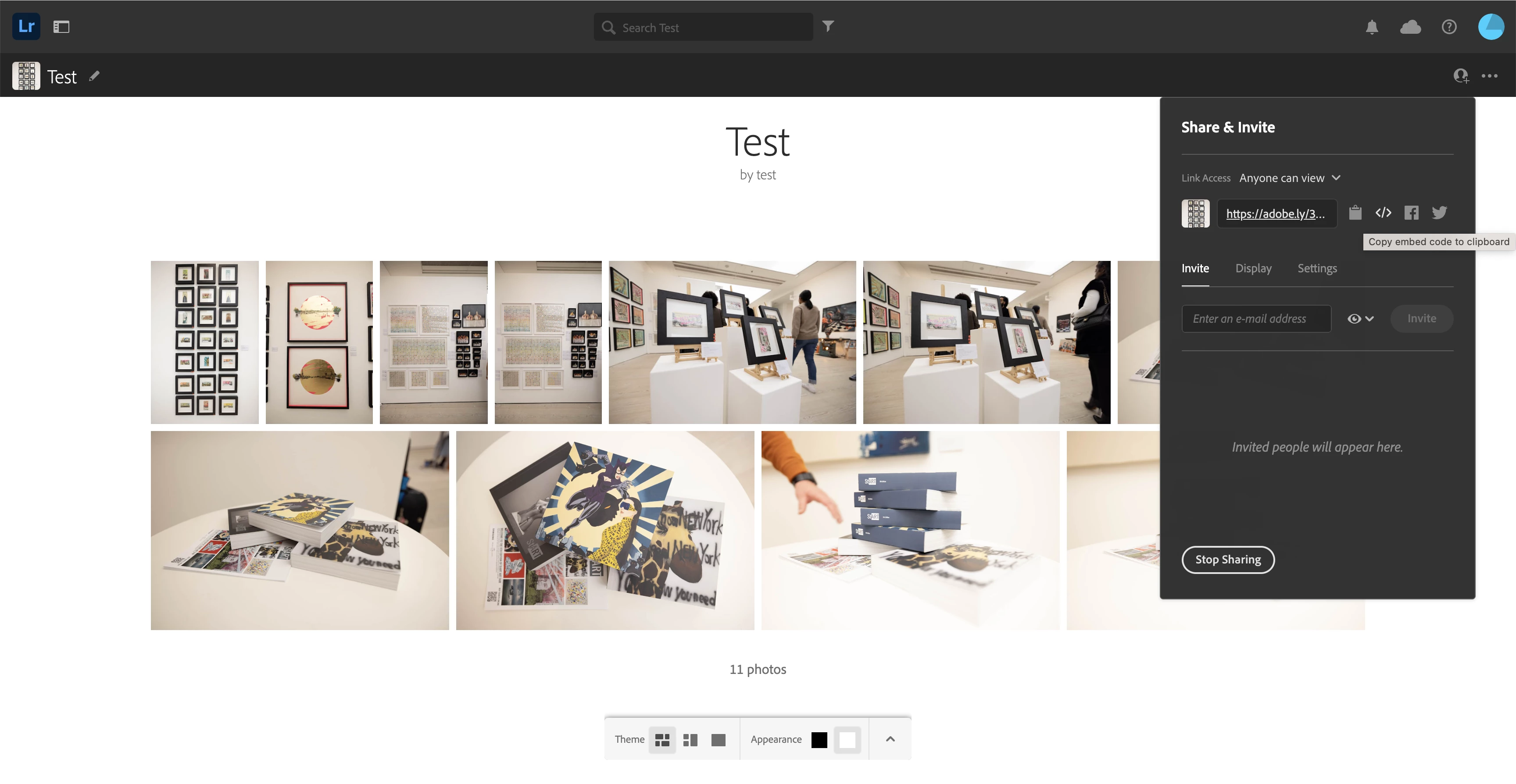Image resolution: width=1516 pixels, height=784 pixels.
Task: Open the search filter funnel
Action: point(828,26)
